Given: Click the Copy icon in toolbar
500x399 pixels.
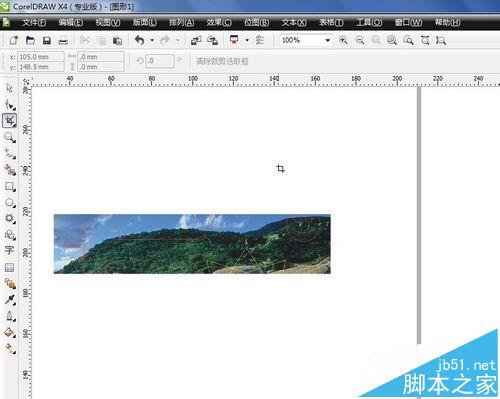Looking at the screenshot, I should (101, 41).
